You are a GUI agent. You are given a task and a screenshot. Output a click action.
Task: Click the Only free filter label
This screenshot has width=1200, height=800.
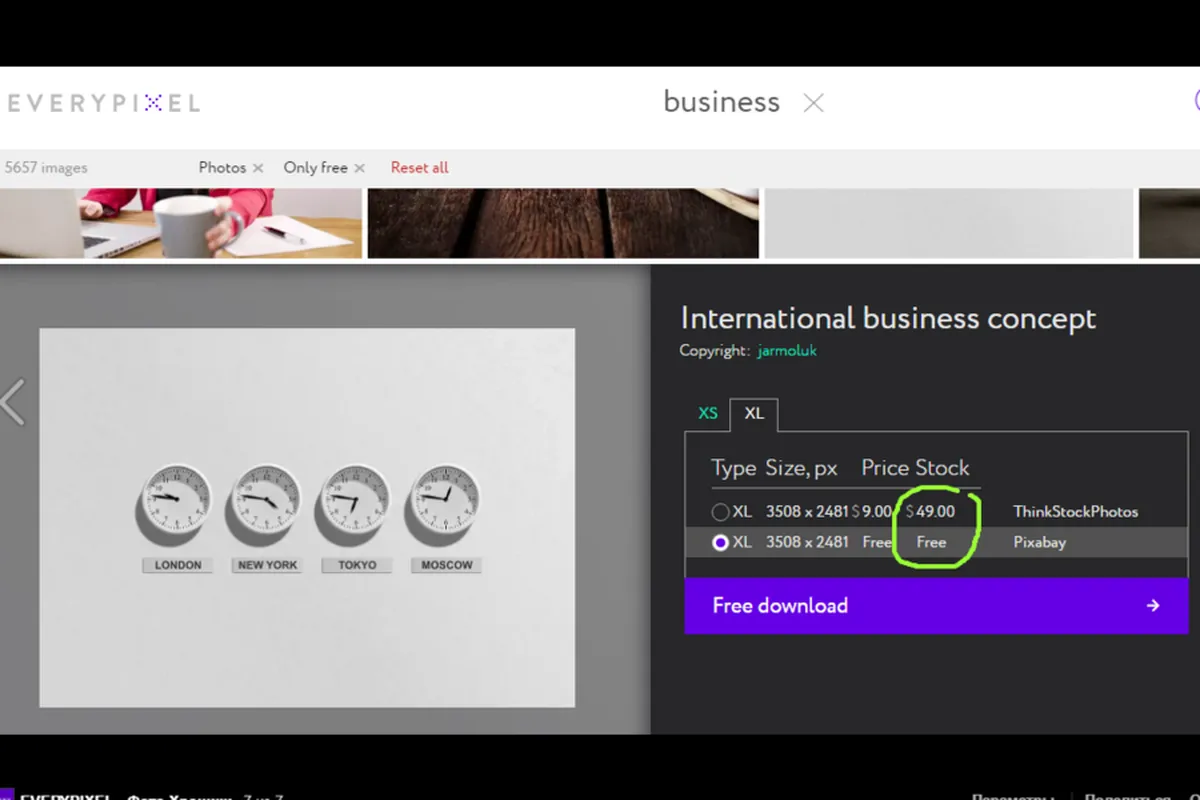coord(315,168)
